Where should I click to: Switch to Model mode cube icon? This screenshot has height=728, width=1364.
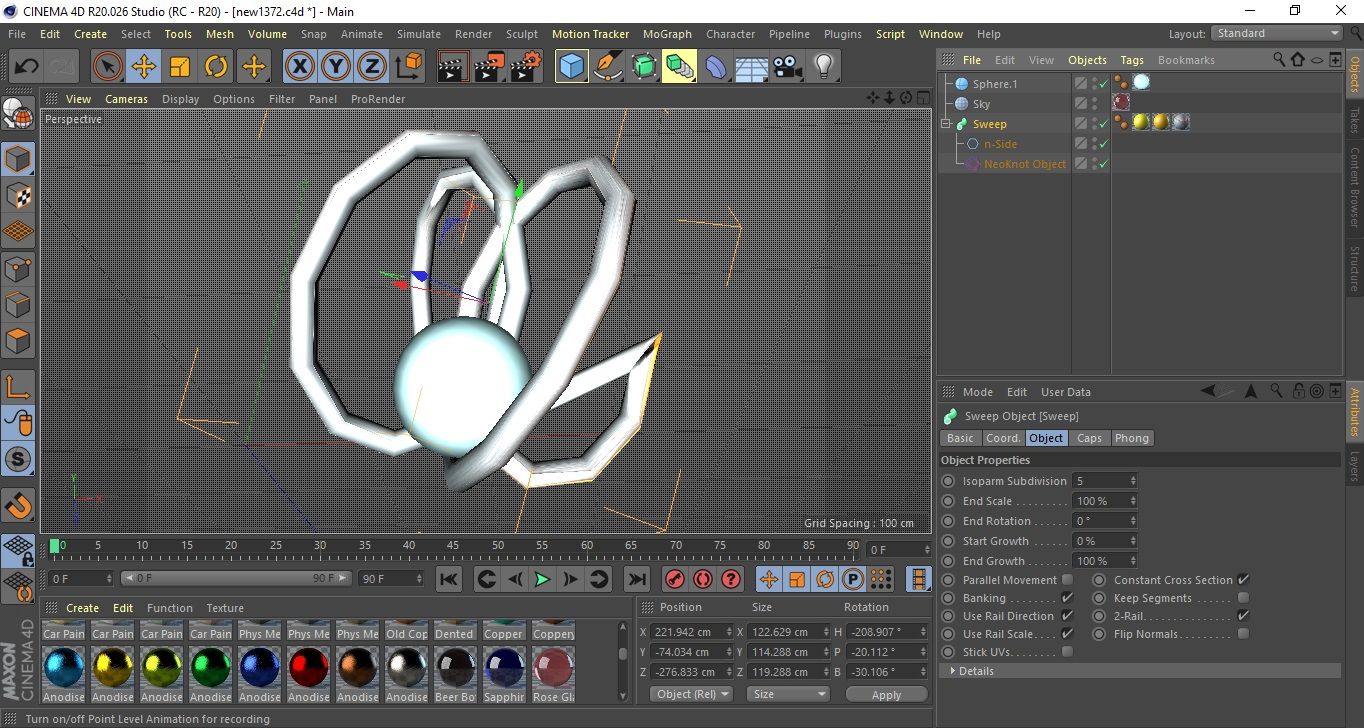[18, 159]
